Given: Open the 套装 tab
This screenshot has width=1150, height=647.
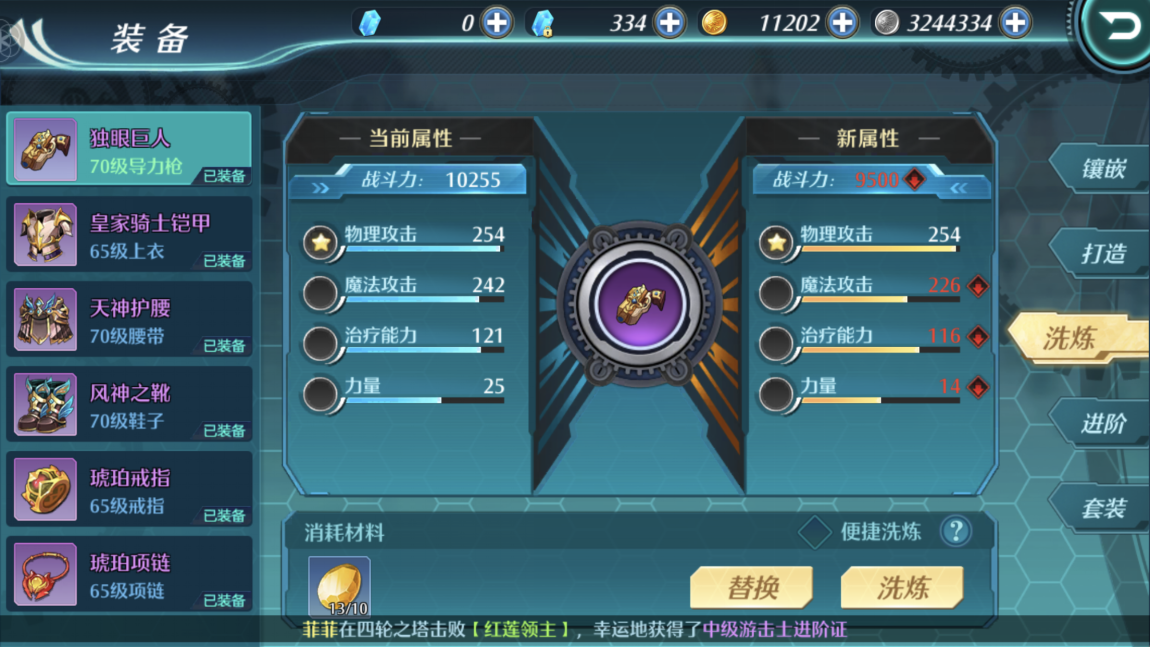Looking at the screenshot, I should [x=1102, y=508].
